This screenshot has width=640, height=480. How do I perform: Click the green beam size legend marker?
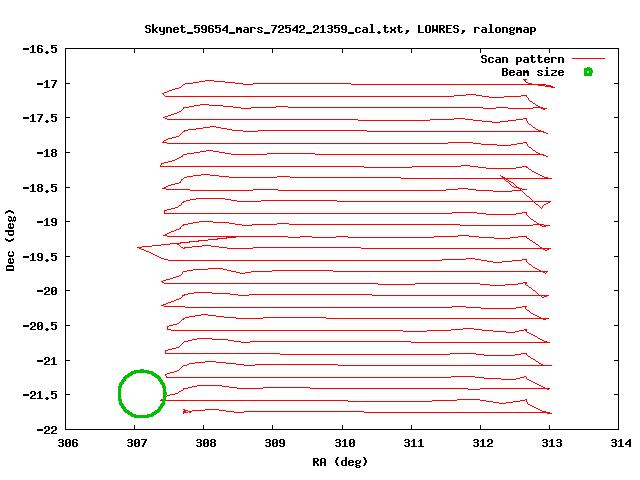coord(588,72)
